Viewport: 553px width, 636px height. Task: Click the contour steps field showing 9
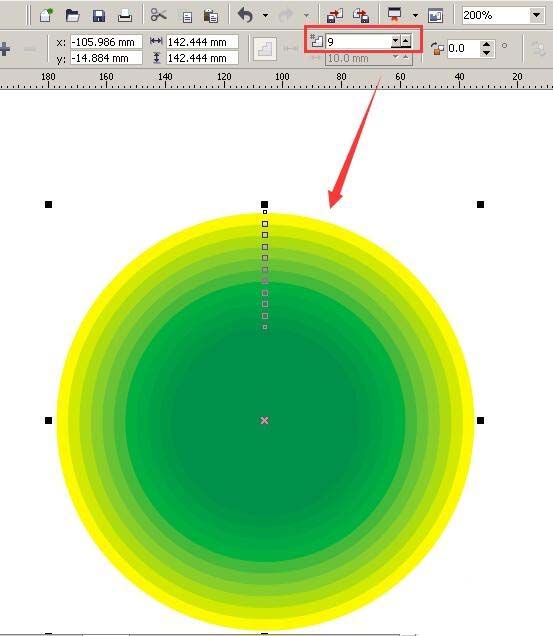[358, 41]
